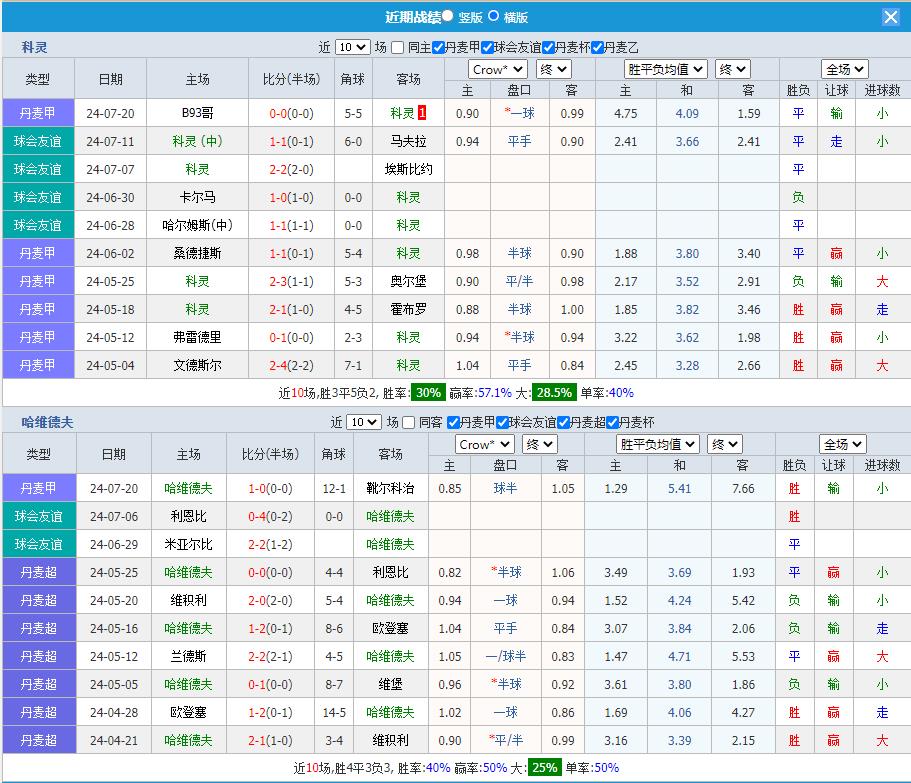
Task: Open match count dropdown in 科灵 section
Action: coord(352,47)
